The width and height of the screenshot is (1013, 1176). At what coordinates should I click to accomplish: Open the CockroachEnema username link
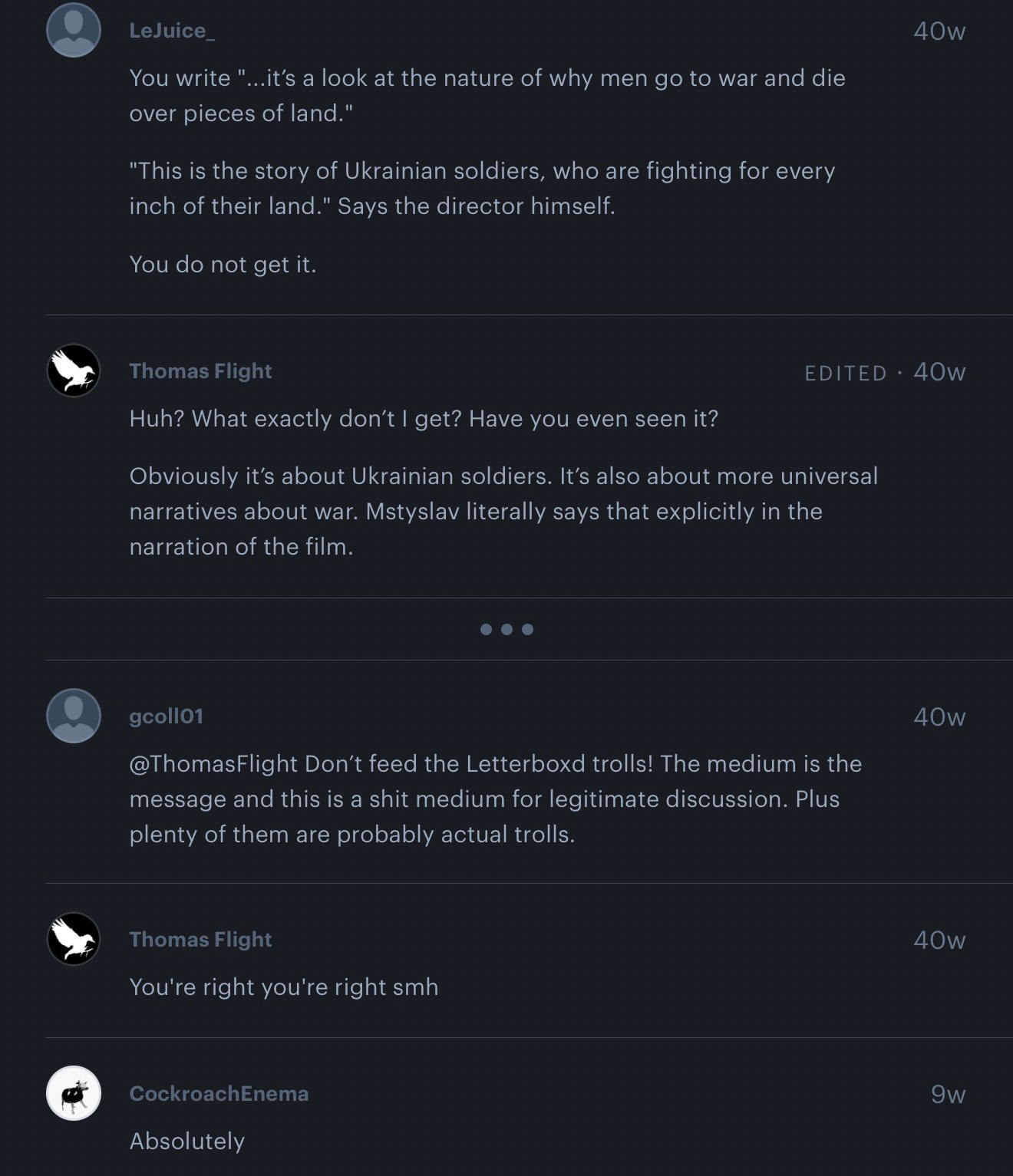(x=219, y=1094)
